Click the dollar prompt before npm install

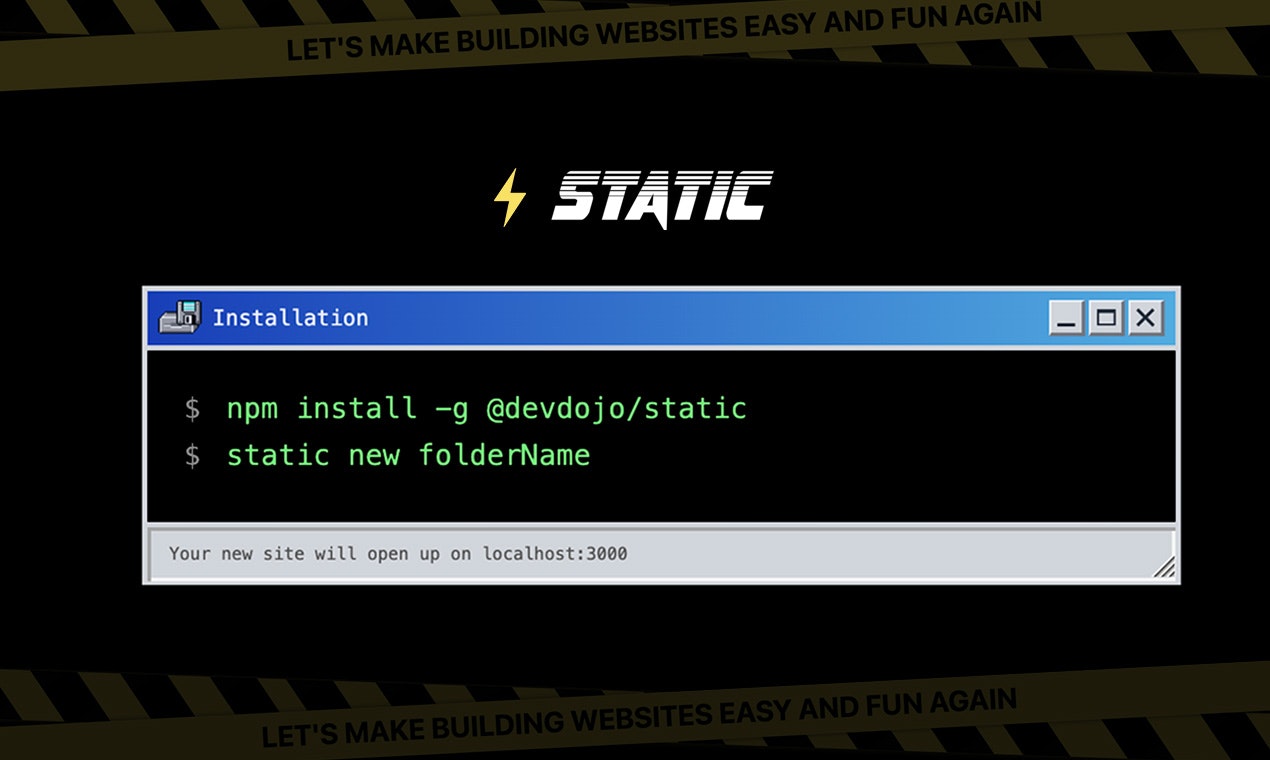[192, 409]
